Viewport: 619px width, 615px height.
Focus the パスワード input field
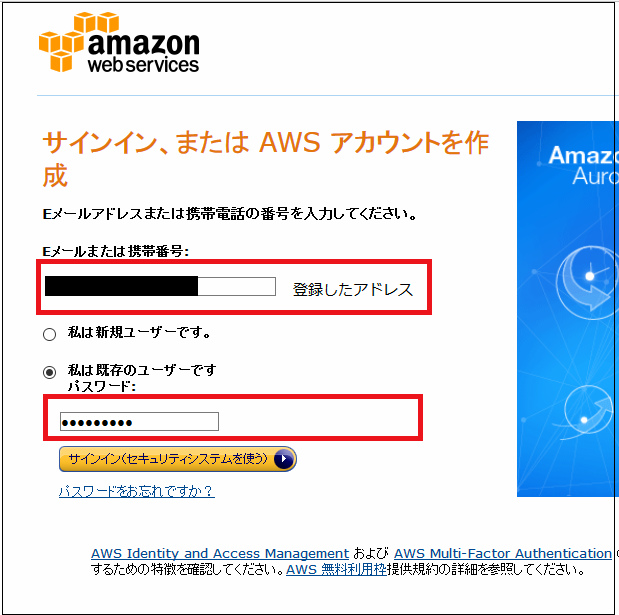click(x=139, y=422)
